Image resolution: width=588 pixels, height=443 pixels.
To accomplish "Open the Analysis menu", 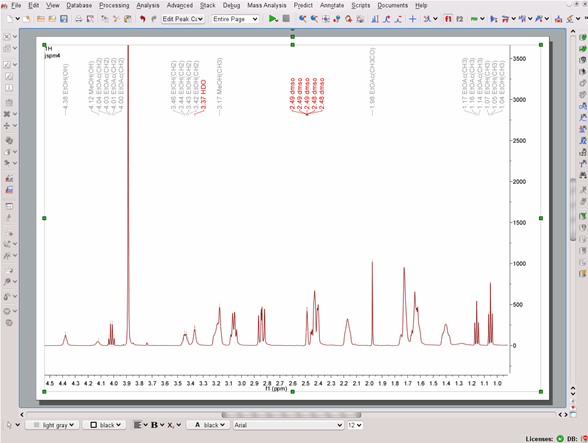I will 148,5.
